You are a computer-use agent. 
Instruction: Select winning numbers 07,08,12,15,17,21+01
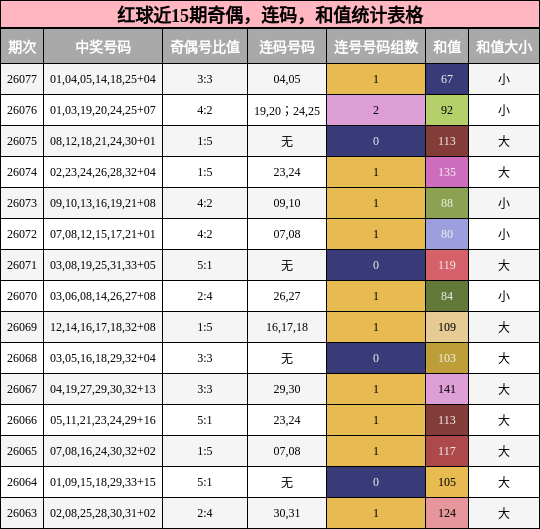coord(103,234)
